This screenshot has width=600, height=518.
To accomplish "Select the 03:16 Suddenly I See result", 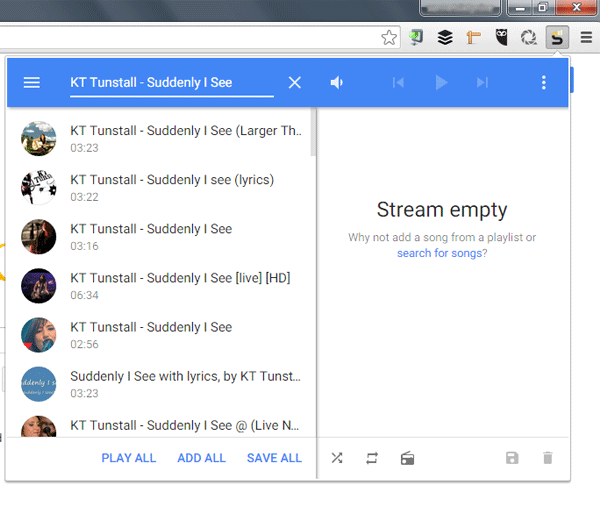I will point(161,237).
